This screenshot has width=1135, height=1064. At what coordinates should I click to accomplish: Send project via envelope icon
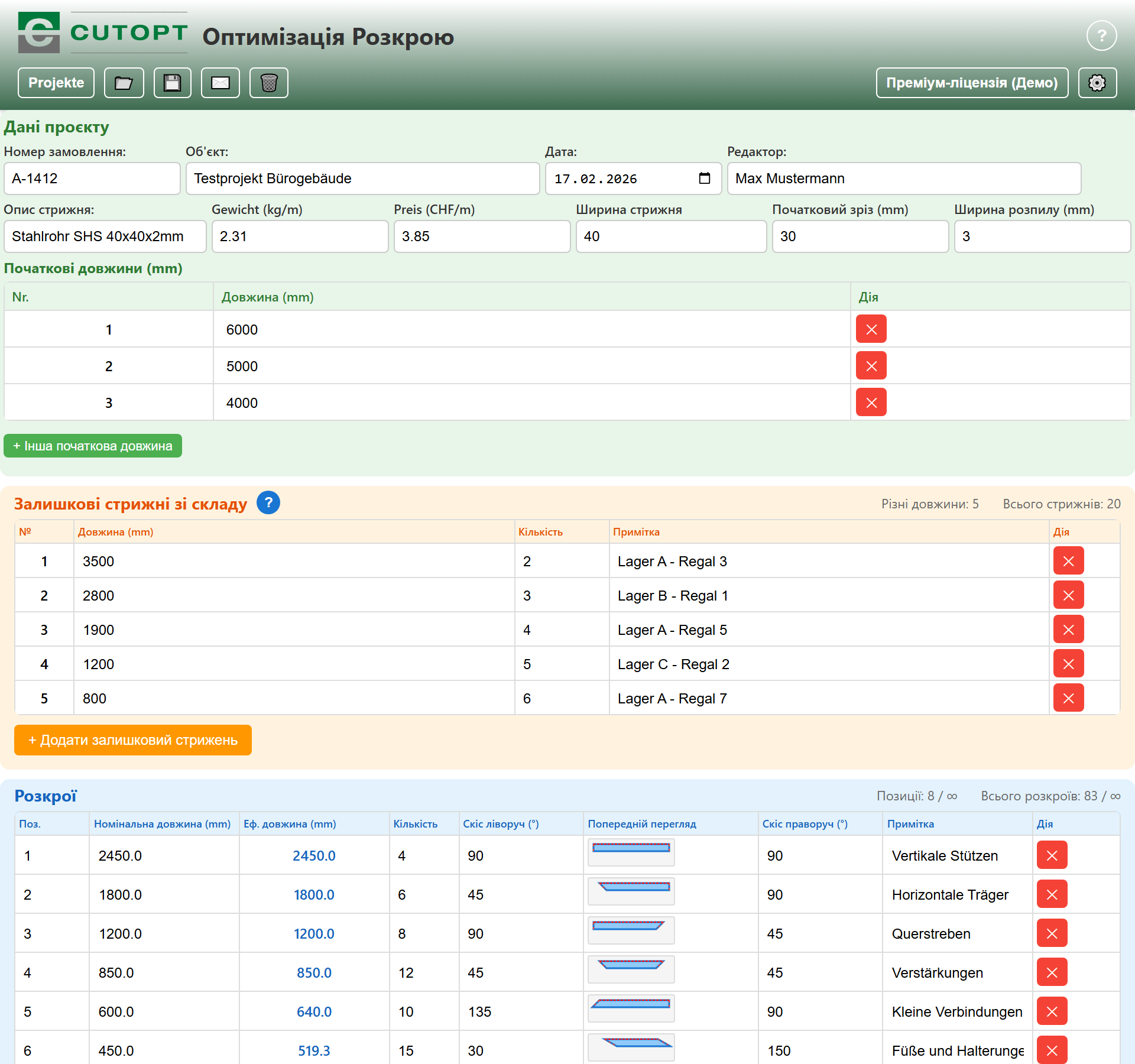pos(220,83)
